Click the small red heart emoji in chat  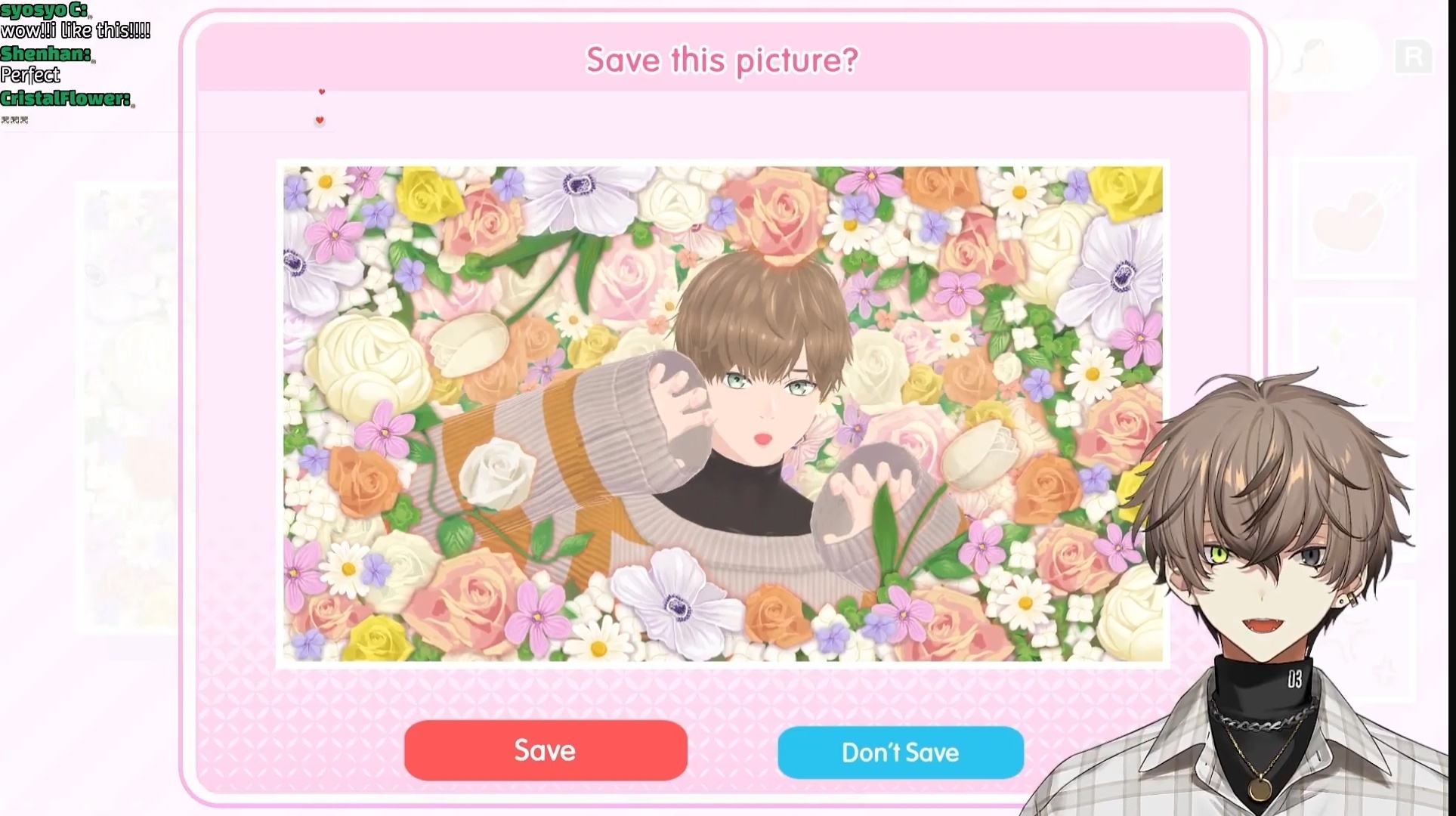[322, 91]
